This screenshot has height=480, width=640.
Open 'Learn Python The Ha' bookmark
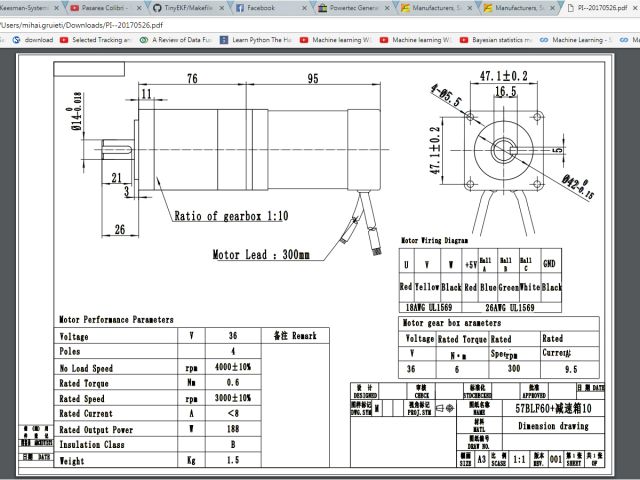(261, 40)
